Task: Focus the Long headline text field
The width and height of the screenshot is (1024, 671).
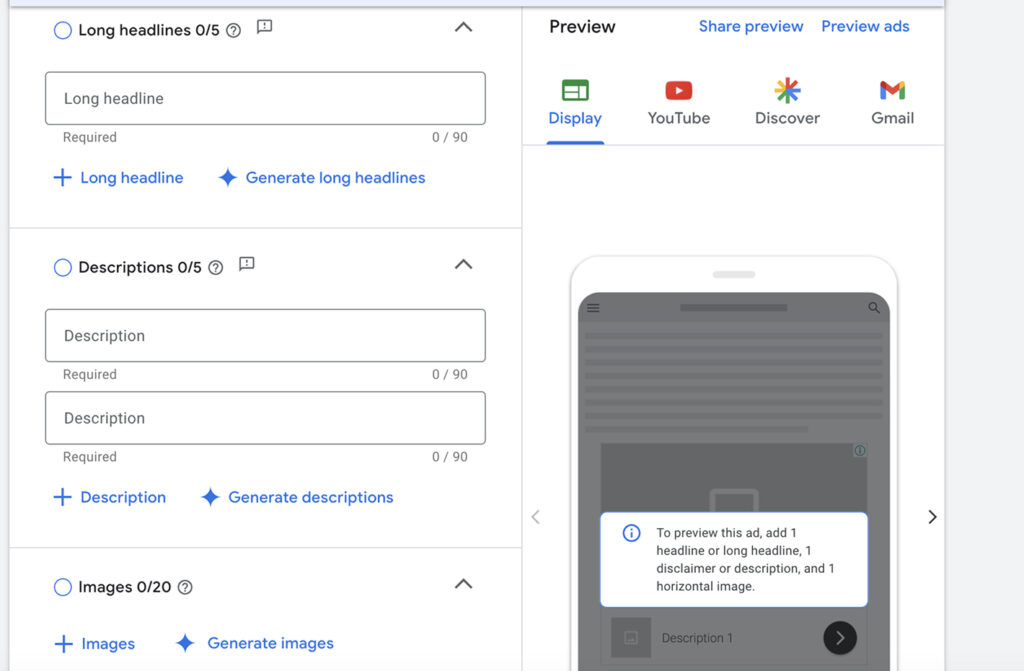Action: [x=265, y=98]
